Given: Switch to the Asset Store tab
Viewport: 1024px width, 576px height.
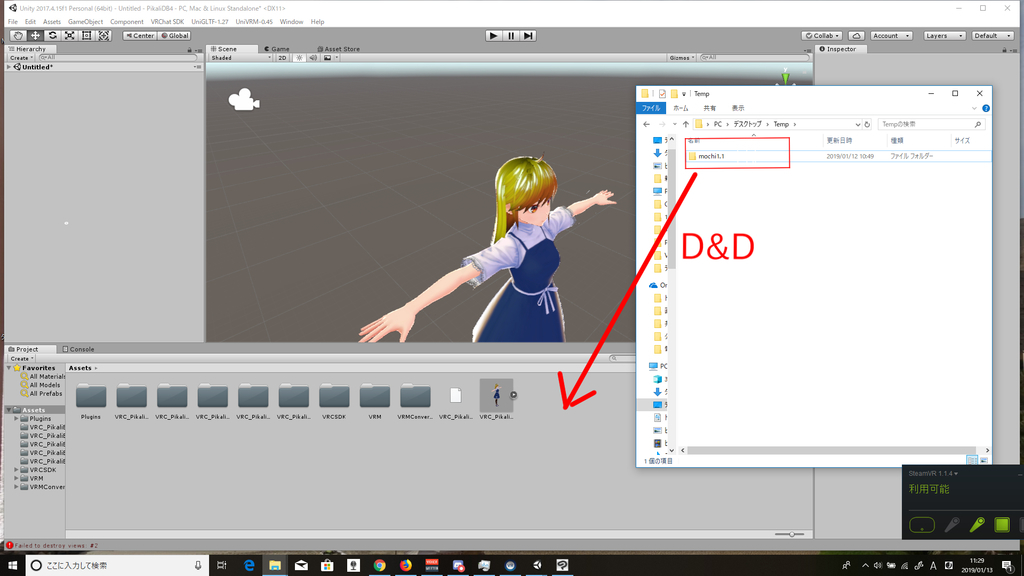Looking at the screenshot, I should [x=338, y=49].
